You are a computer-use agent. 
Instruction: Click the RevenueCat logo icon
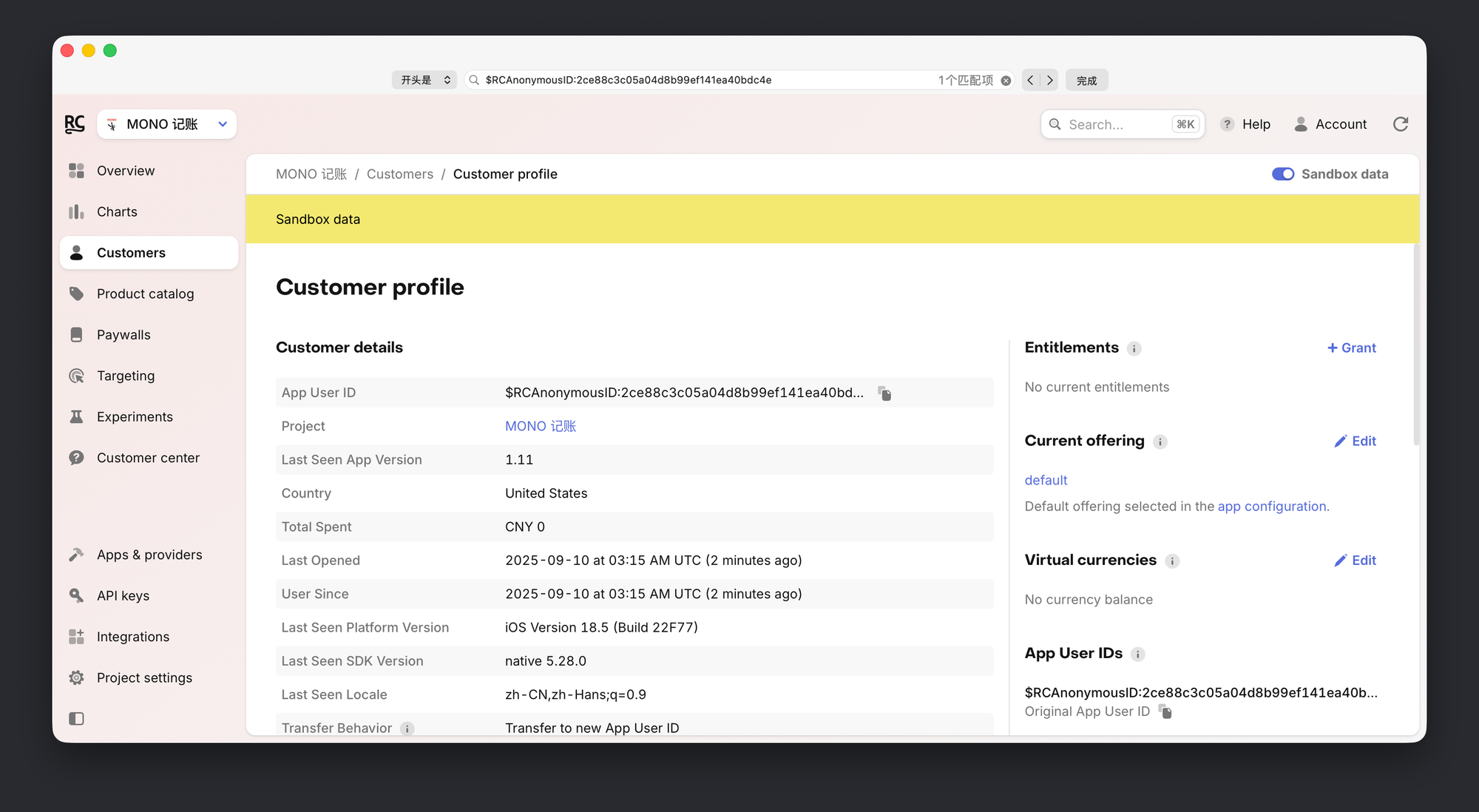(x=75, y=124)
